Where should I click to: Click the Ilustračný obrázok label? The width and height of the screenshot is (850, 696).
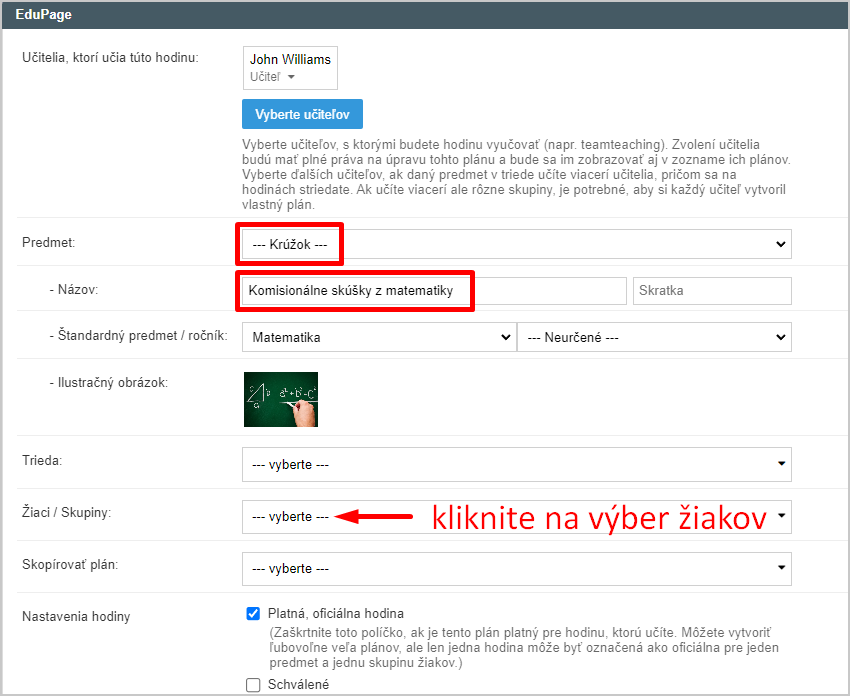(x=108, y=383)
